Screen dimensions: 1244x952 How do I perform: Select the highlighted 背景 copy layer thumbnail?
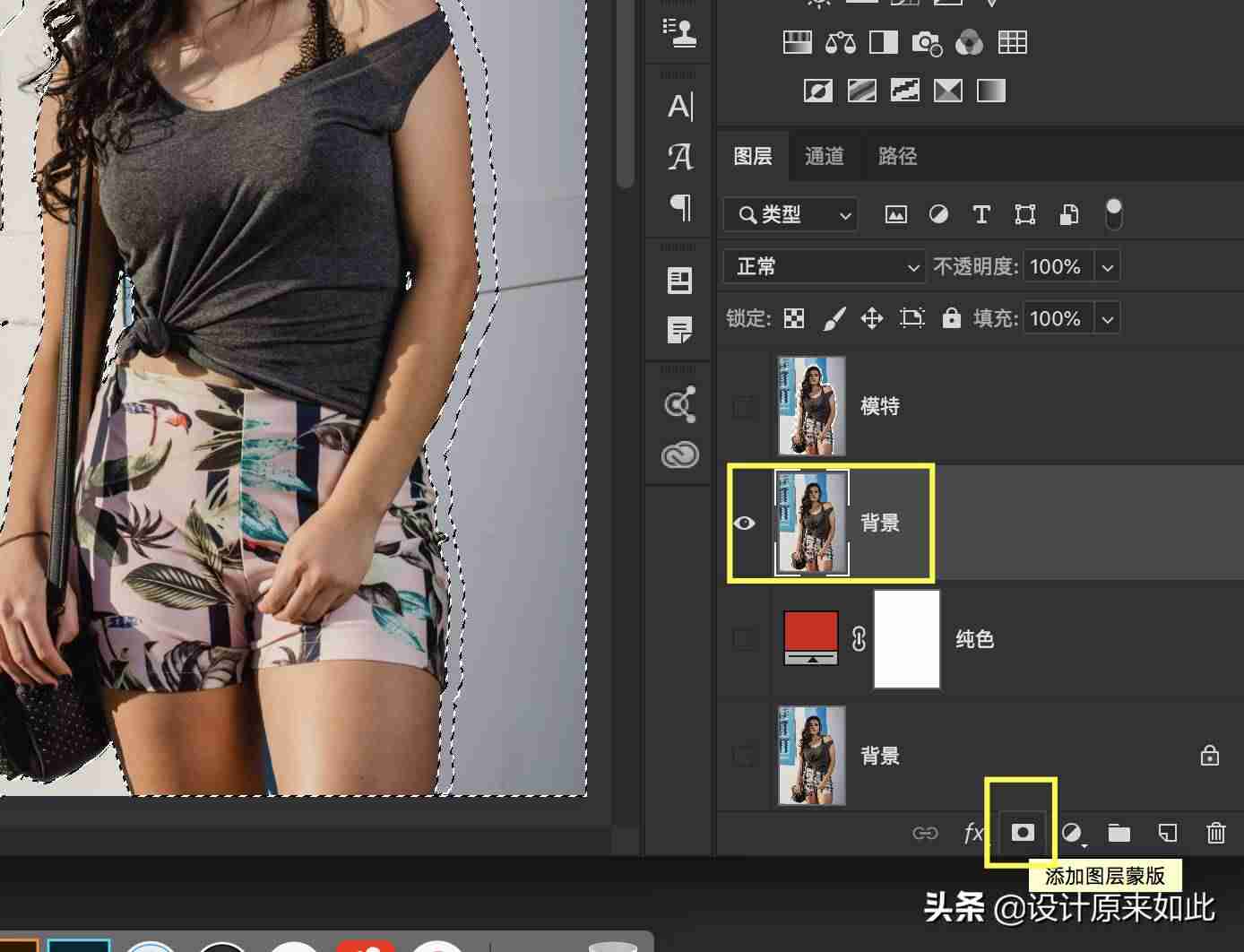812,523
